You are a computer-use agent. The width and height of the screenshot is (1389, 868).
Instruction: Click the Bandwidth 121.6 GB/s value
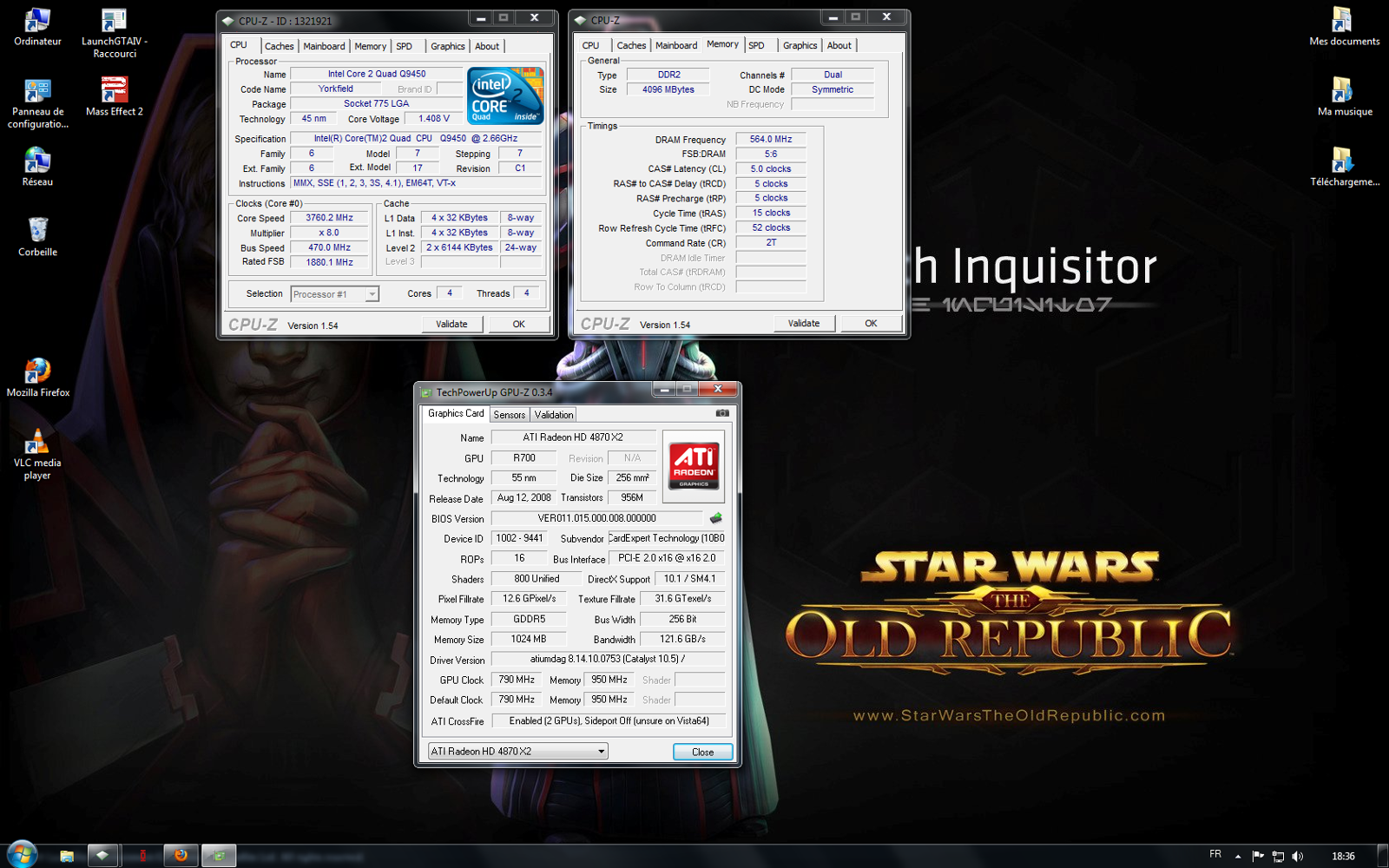click(682, 639)
